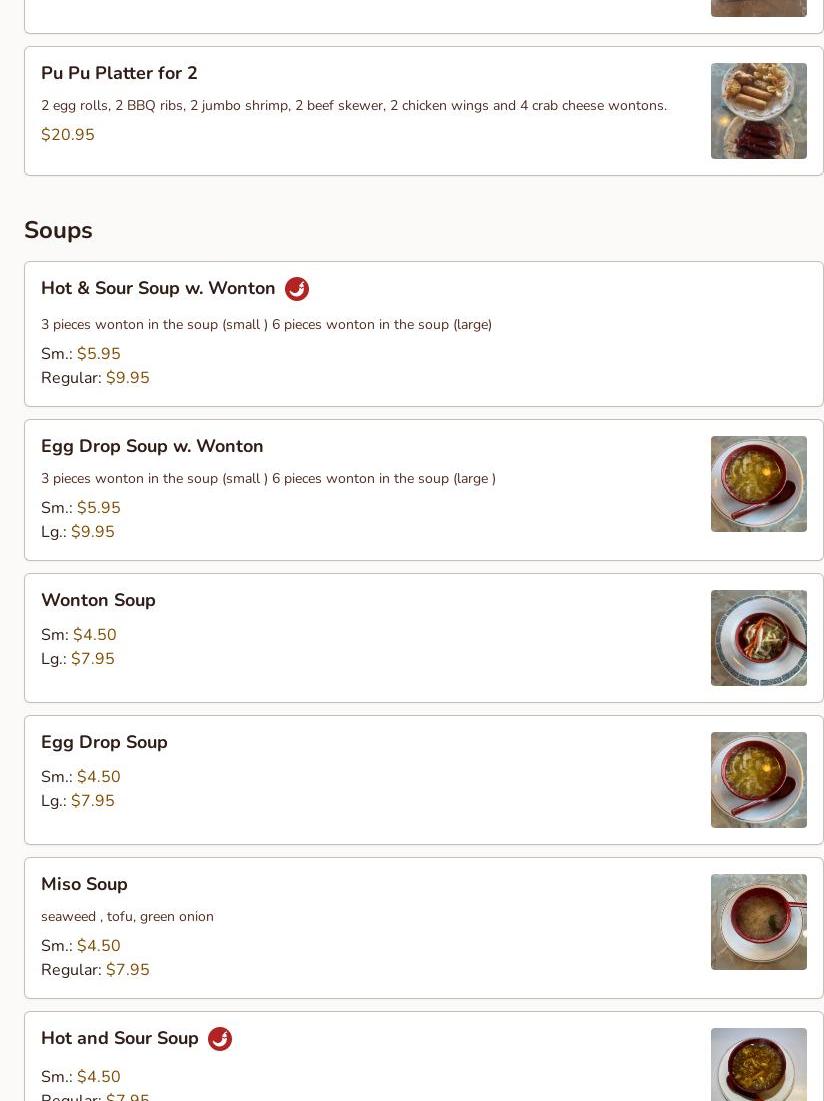
Task: Click Miso Soup description seaweed, tofu, green onion
Action: pos(127,916)
